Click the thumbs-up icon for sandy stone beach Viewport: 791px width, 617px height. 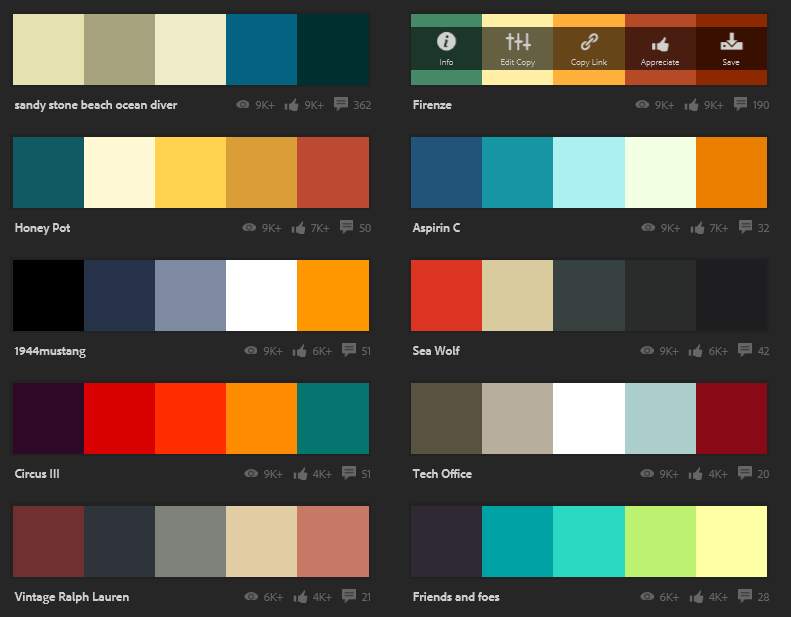pos(291,104)
